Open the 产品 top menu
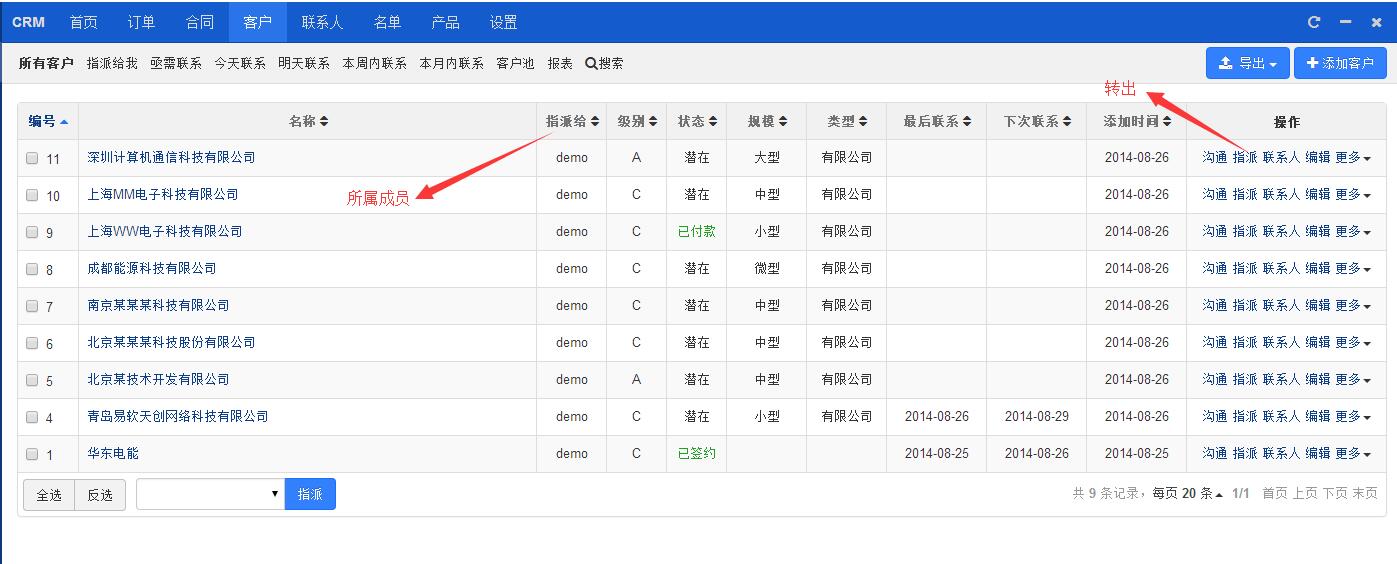 coord(445,22)
